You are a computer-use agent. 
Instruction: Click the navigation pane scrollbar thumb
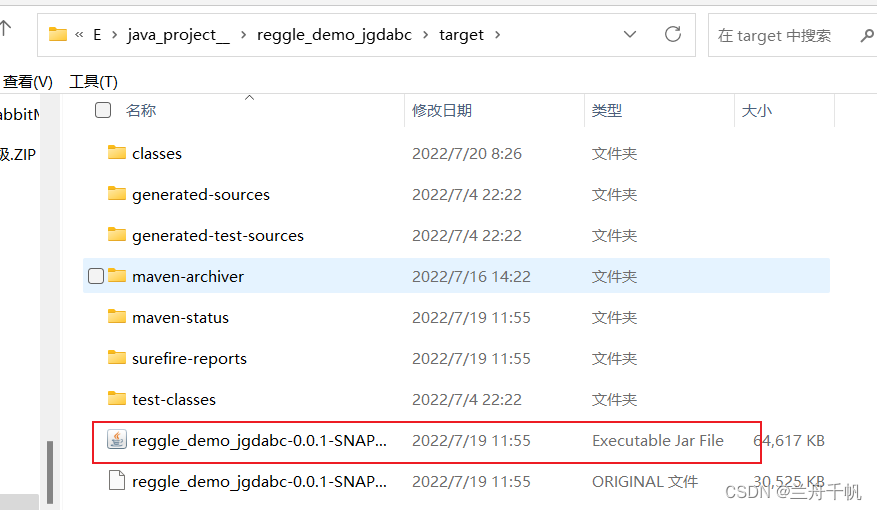[50, 473]
